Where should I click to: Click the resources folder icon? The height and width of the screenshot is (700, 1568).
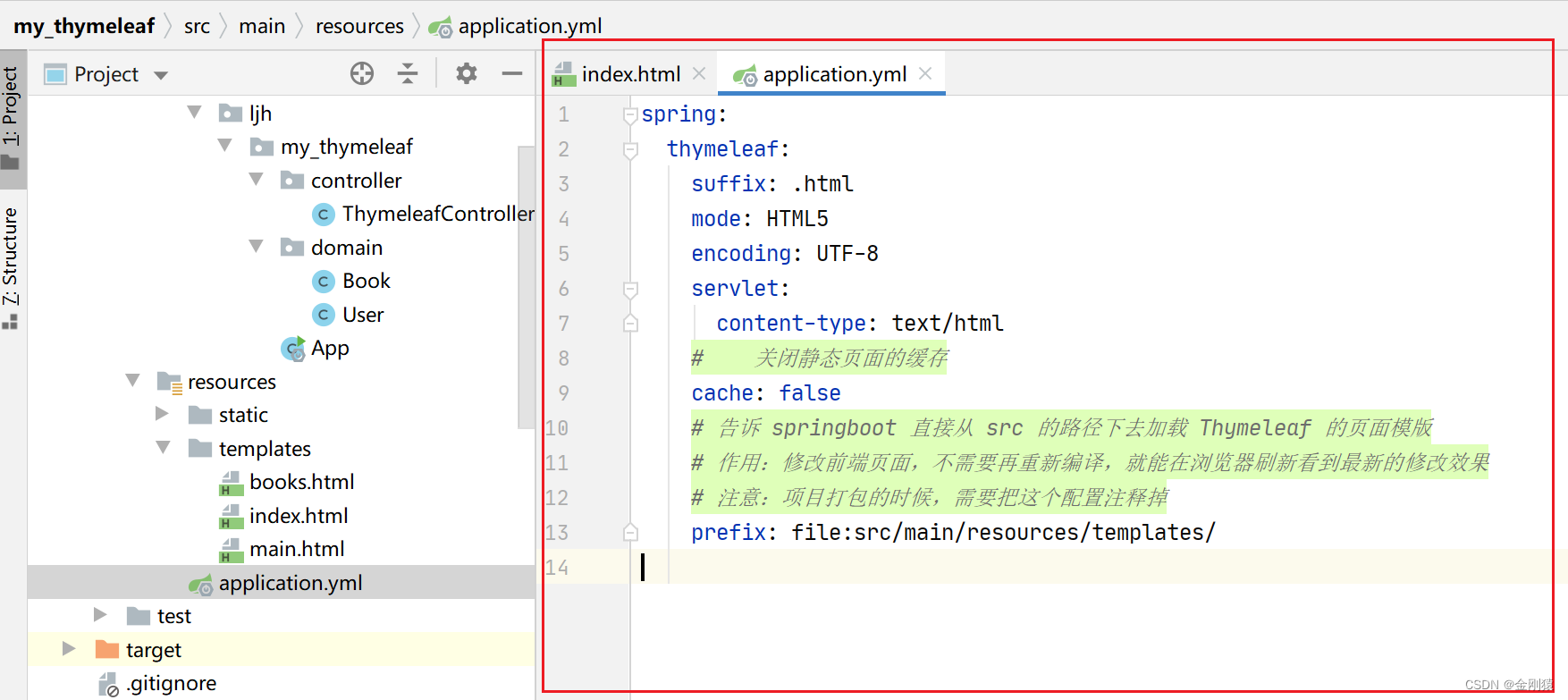(x=169, y=383)
